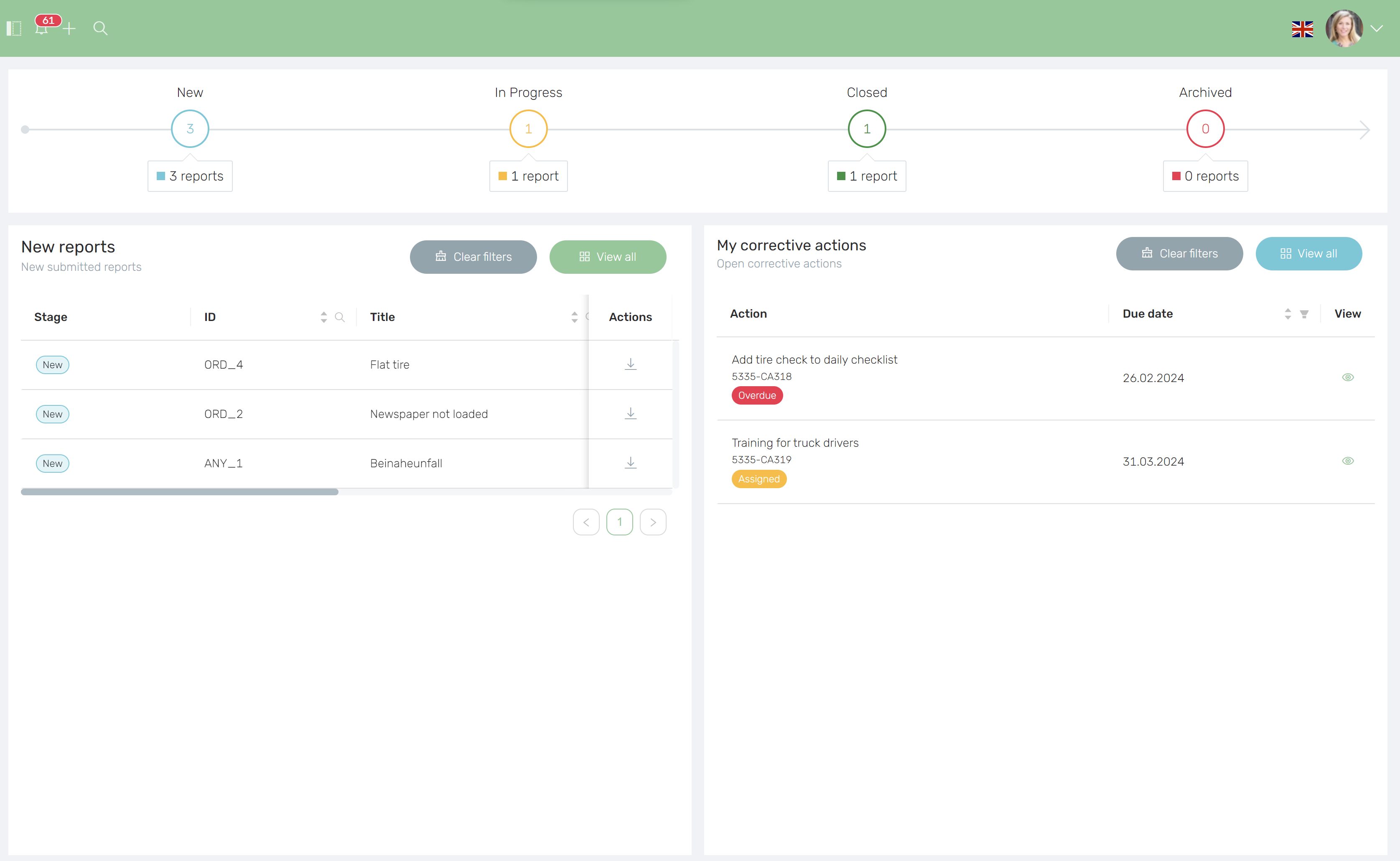Viewport: 1400px width, 861px height.
Task: Select the Archived stage circle
Action: (x=1205, y=129)
